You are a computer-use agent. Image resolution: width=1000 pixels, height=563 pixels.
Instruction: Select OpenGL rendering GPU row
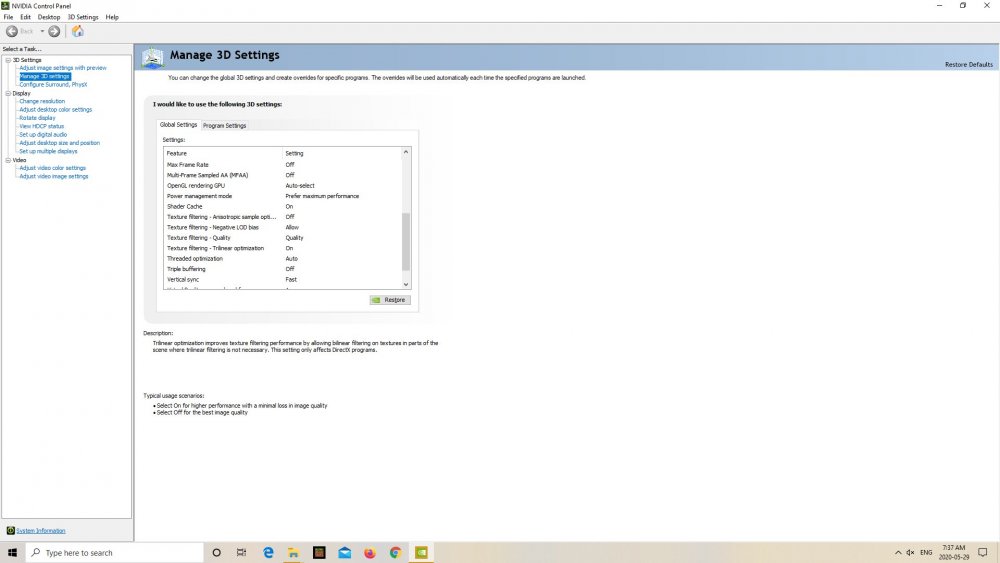pos(283,186)
